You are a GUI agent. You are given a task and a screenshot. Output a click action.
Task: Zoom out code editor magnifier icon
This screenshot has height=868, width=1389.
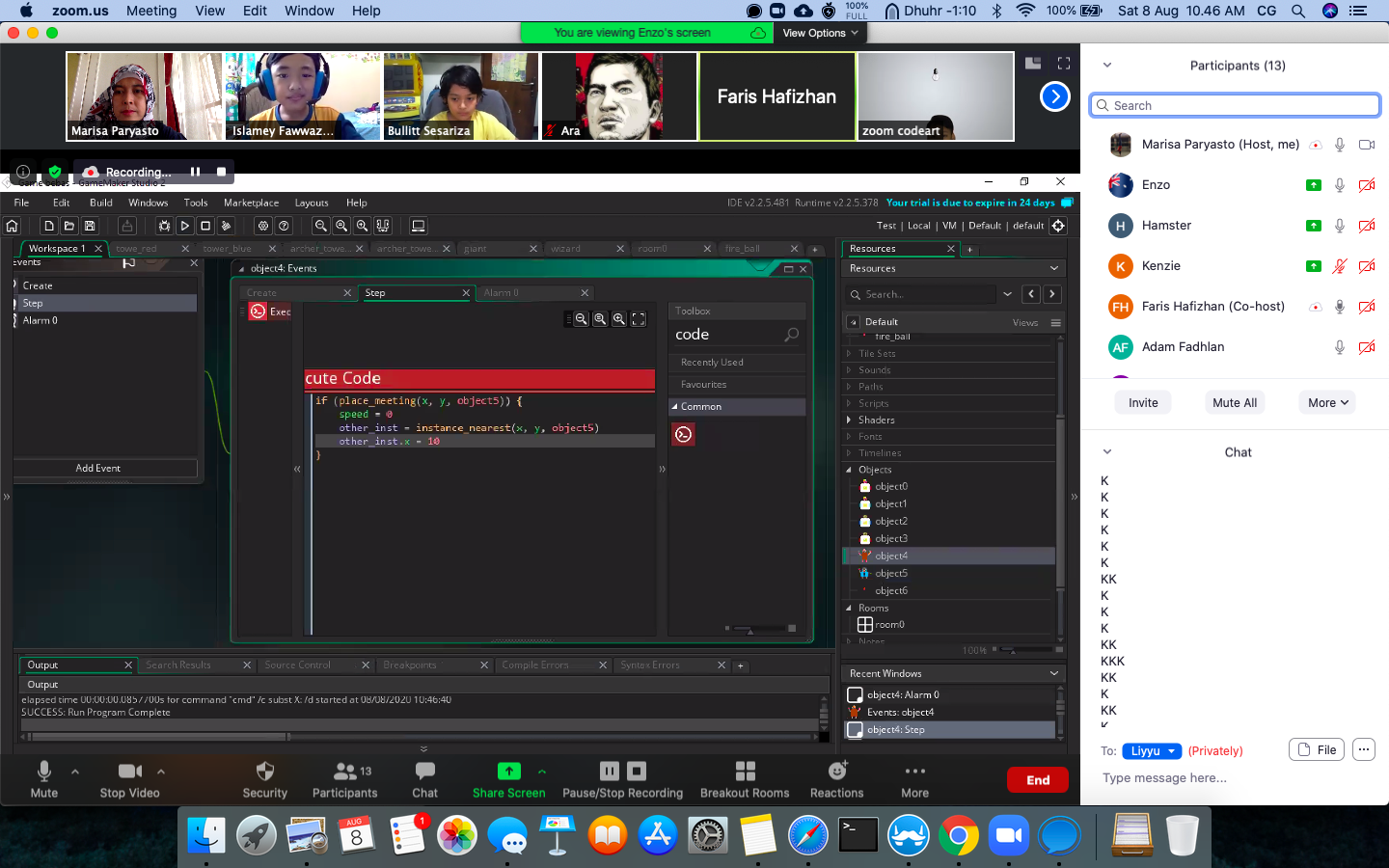point(582,319)
